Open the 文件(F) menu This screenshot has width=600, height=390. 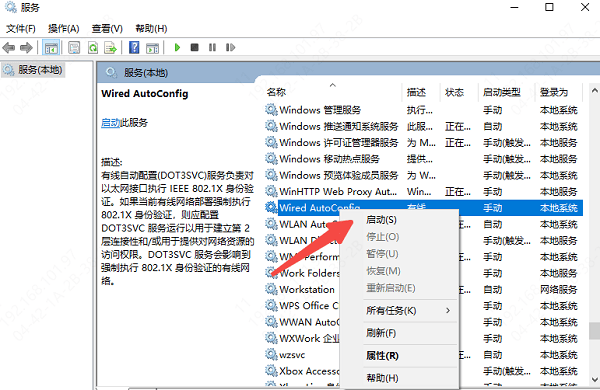point(21,28)
